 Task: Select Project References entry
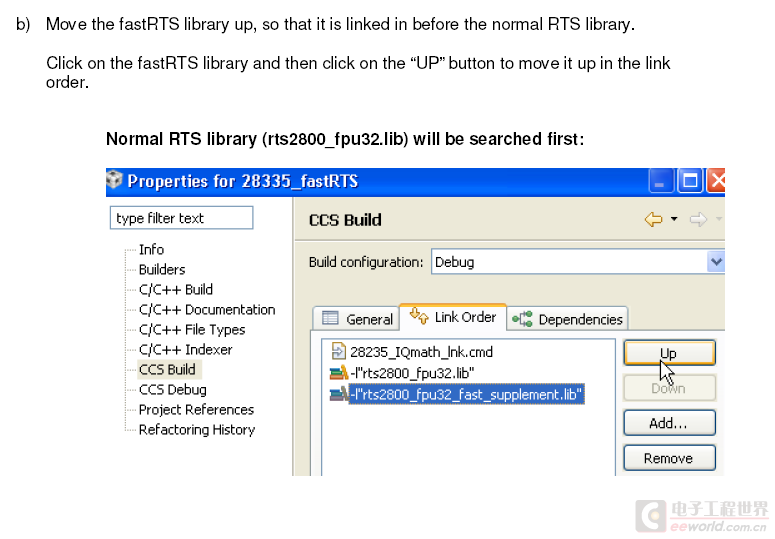click(x=196, y=410)
